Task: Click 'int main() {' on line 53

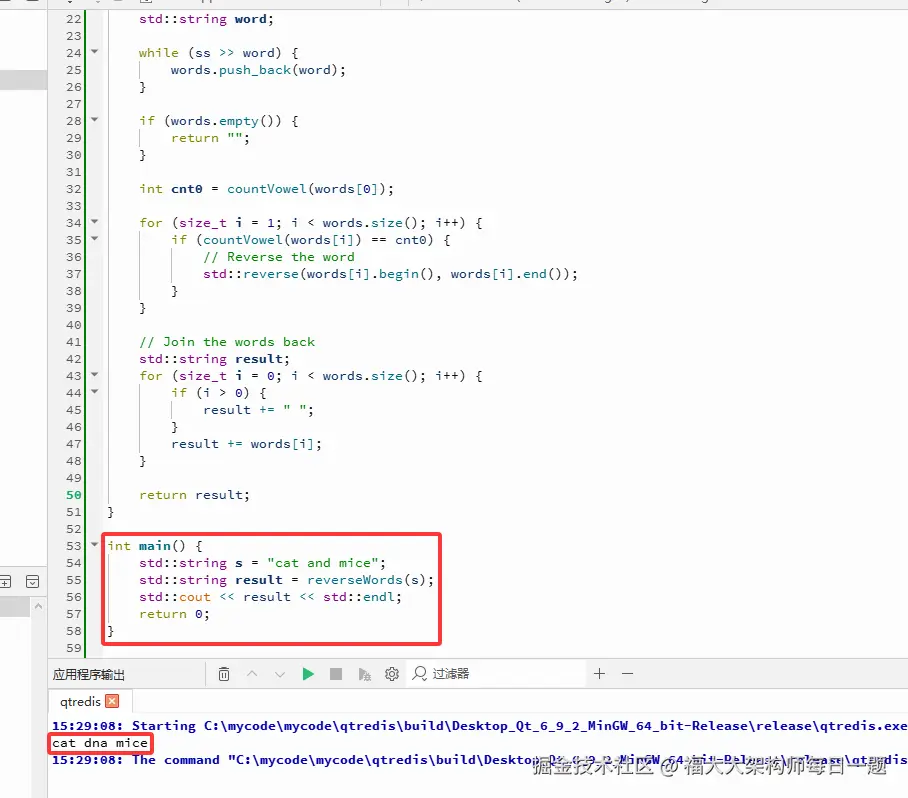Action: [x=155, y=546]
